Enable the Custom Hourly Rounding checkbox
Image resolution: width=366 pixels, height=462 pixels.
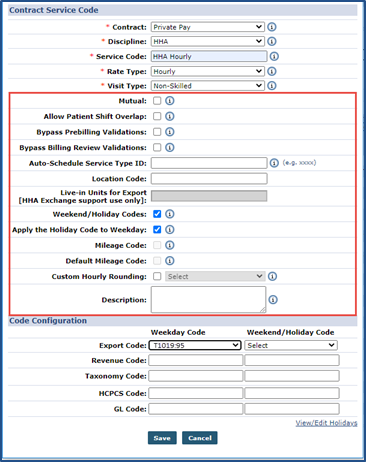tap(157, 276)
